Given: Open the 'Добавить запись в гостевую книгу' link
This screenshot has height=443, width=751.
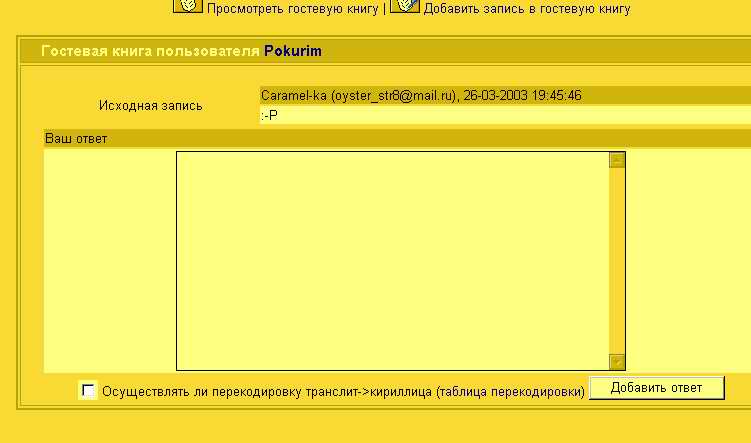Looking at the screenshot, I should coord(527,9).
